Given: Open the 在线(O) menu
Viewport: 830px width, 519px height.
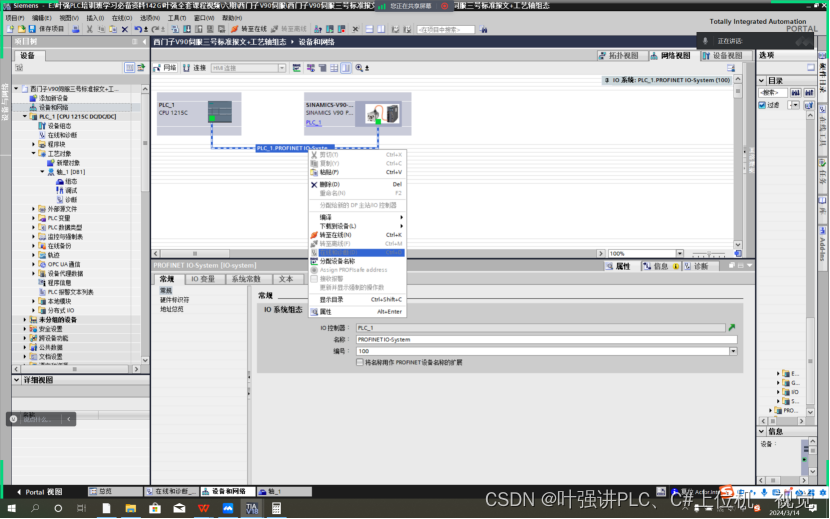Looking at the screenshot, I should pos(122,18).
